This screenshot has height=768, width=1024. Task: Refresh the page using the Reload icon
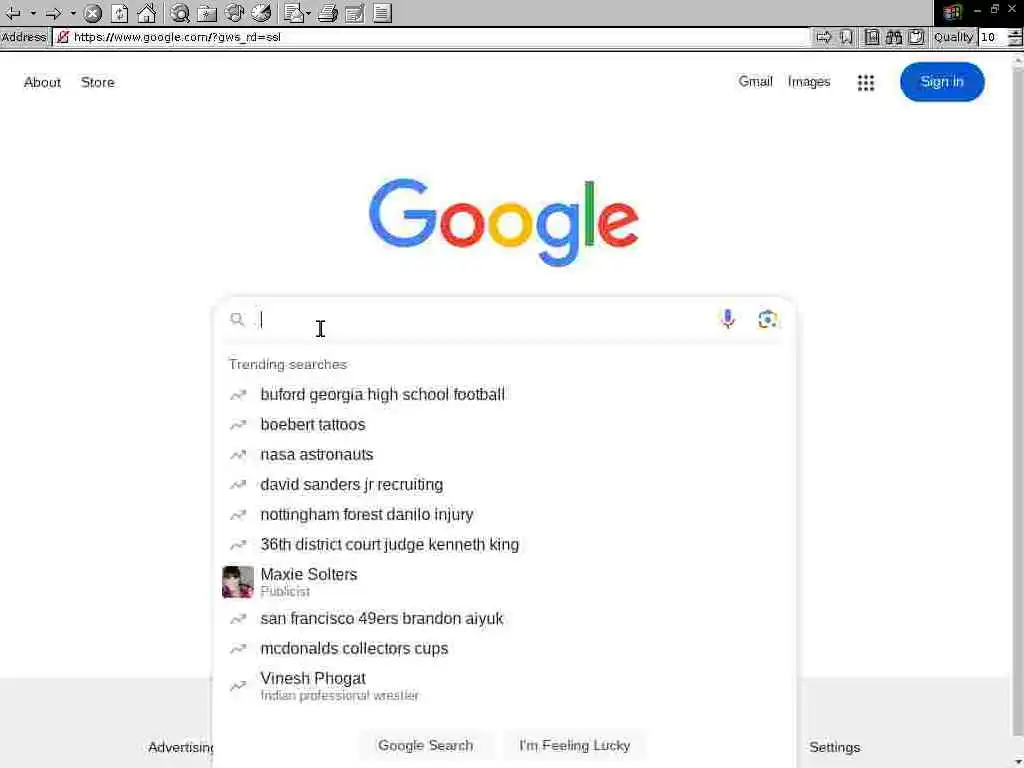pos(120,12)
